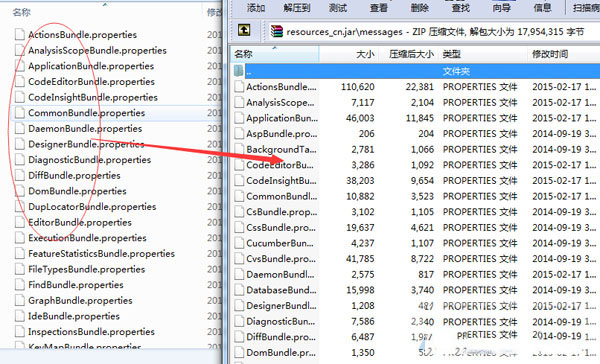The height and width of the screenshot is (364, 600).
Task: Select ActionsBundle row in the archive
Action: pos(416,87)
